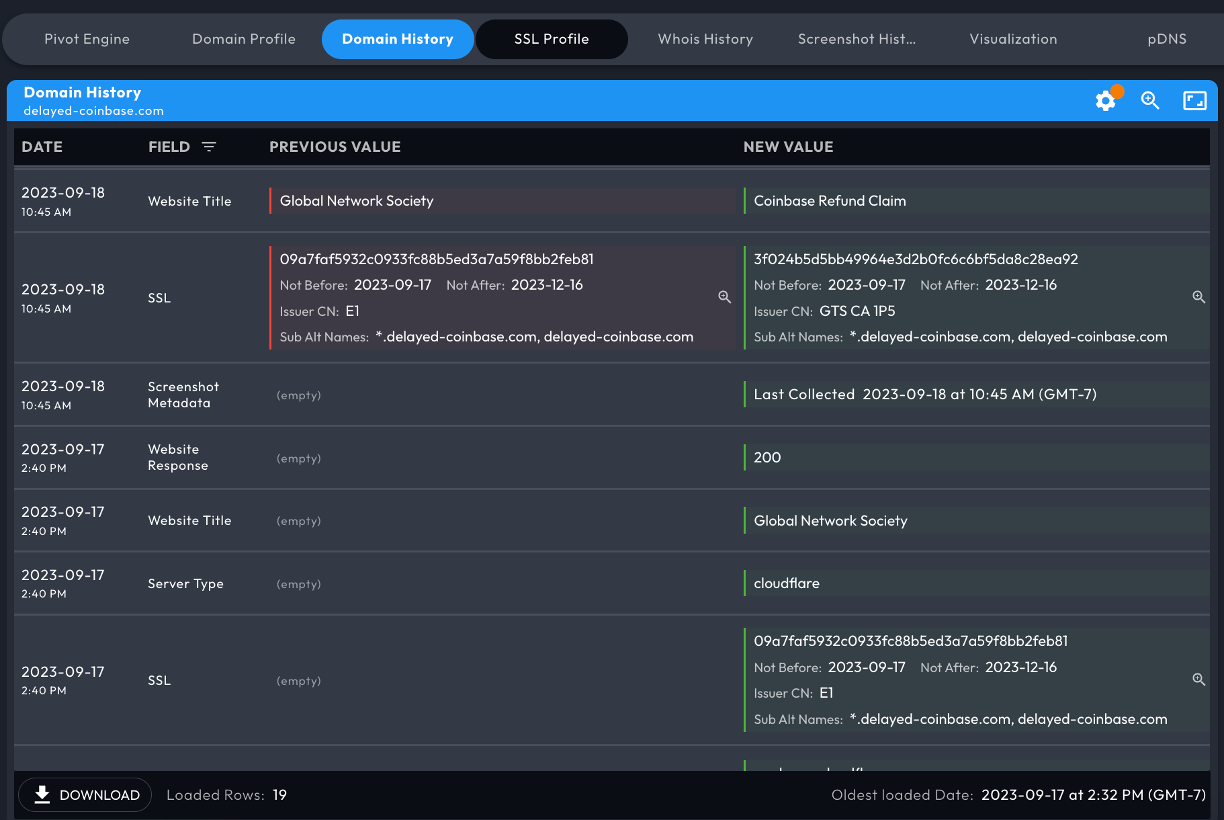
Task: Expand Domain History panel to fullscreen
Action: point(1195,100)
